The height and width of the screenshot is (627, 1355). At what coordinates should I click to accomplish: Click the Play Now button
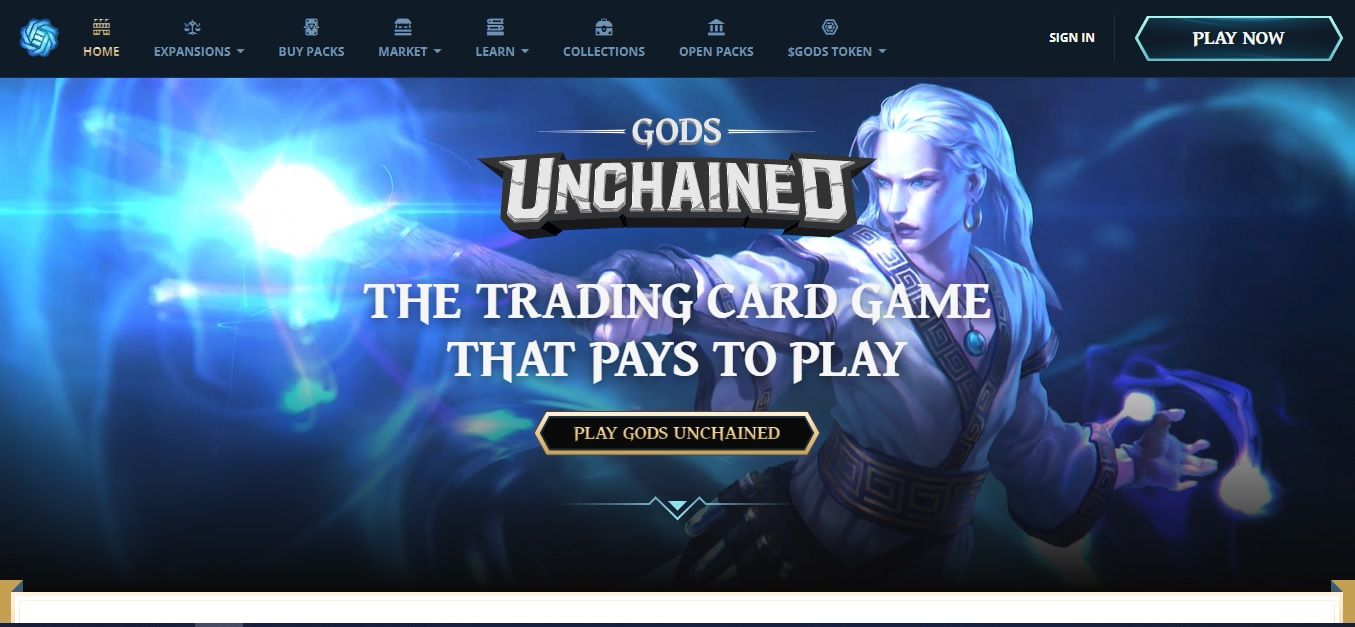click(x=1238, y=38)
